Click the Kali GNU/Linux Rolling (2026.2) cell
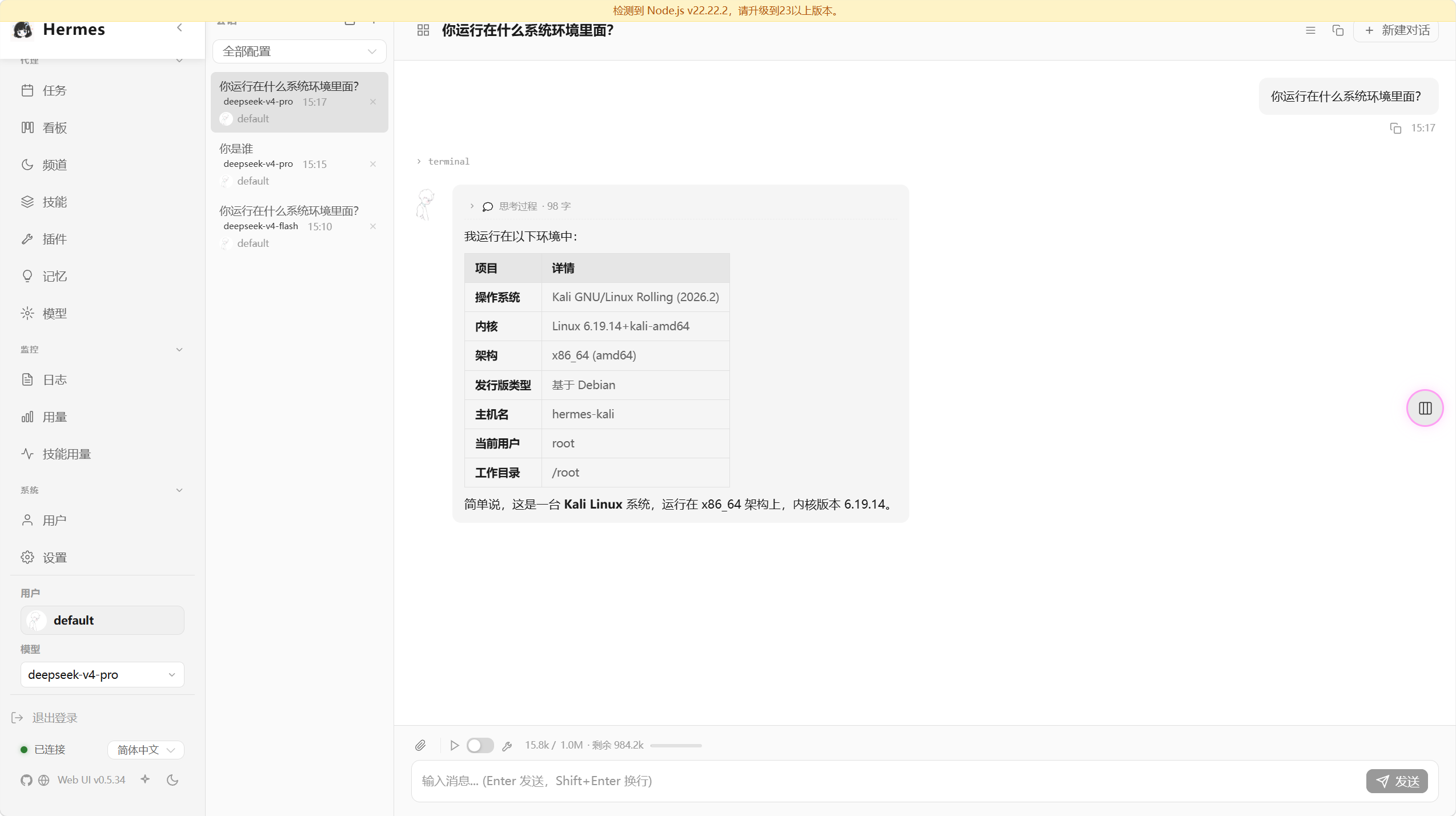Viewport: 1456px width, 816px height. pyautogui.click(x=635, y=297)
